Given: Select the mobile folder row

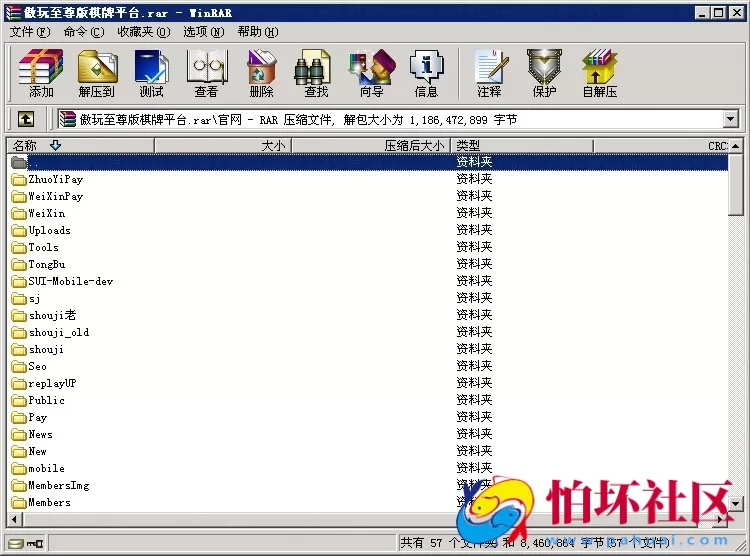Looking at the screenshot, I should (x=368, y=468).
